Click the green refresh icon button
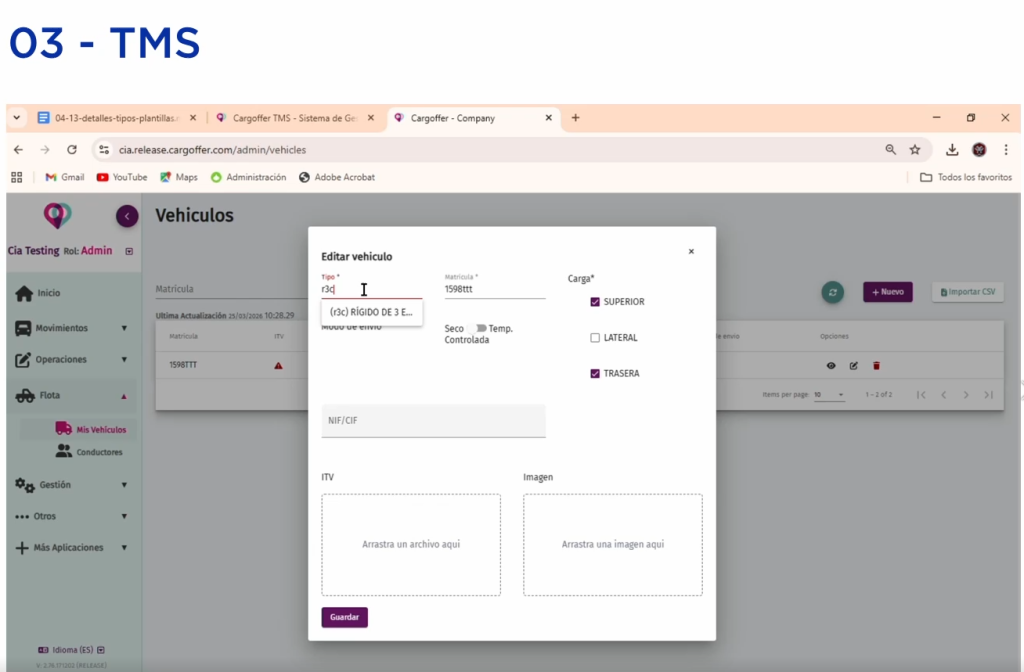 click(x=832, y=292)
